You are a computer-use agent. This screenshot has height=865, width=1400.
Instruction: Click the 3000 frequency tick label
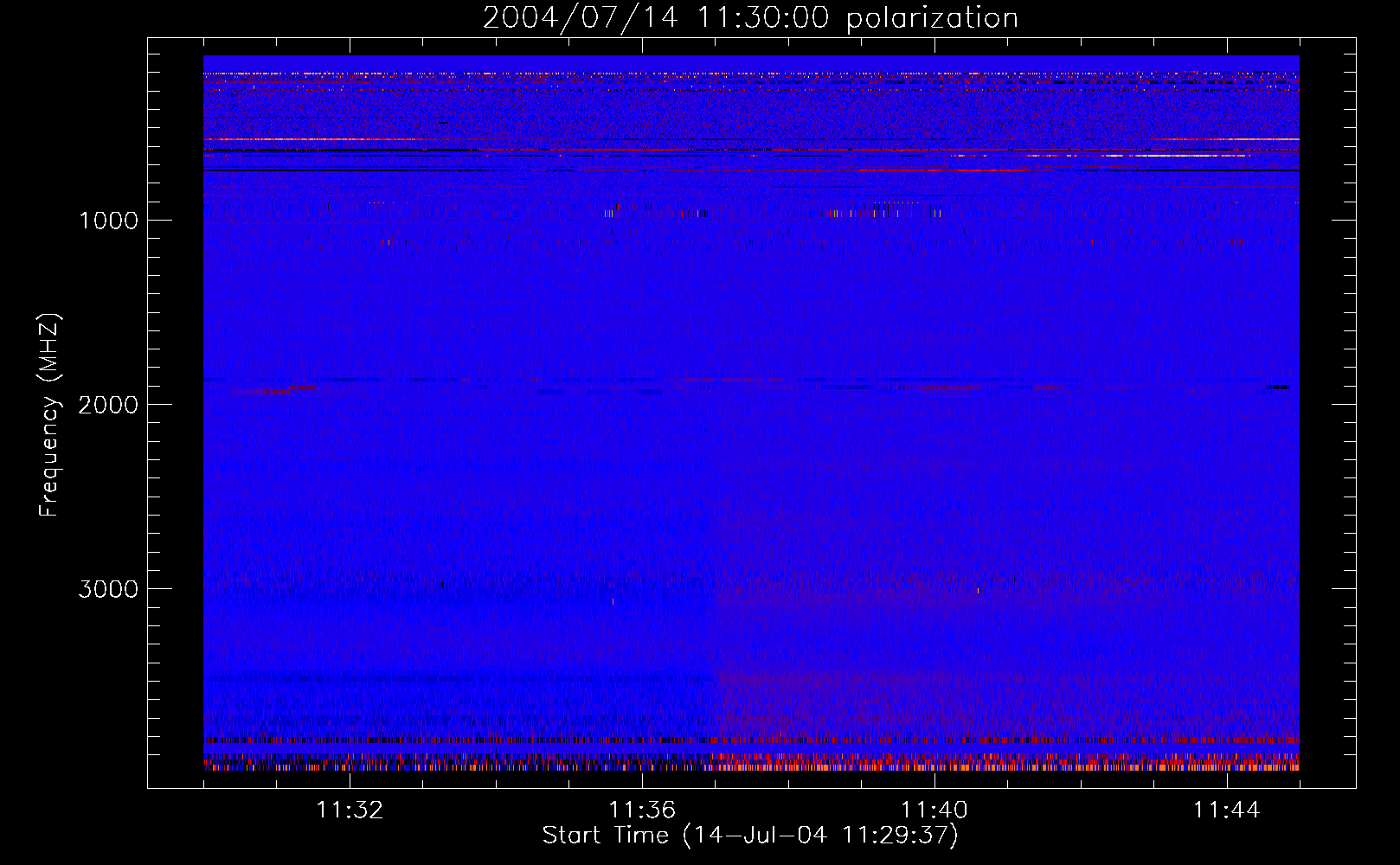click(x=108, y=589)
